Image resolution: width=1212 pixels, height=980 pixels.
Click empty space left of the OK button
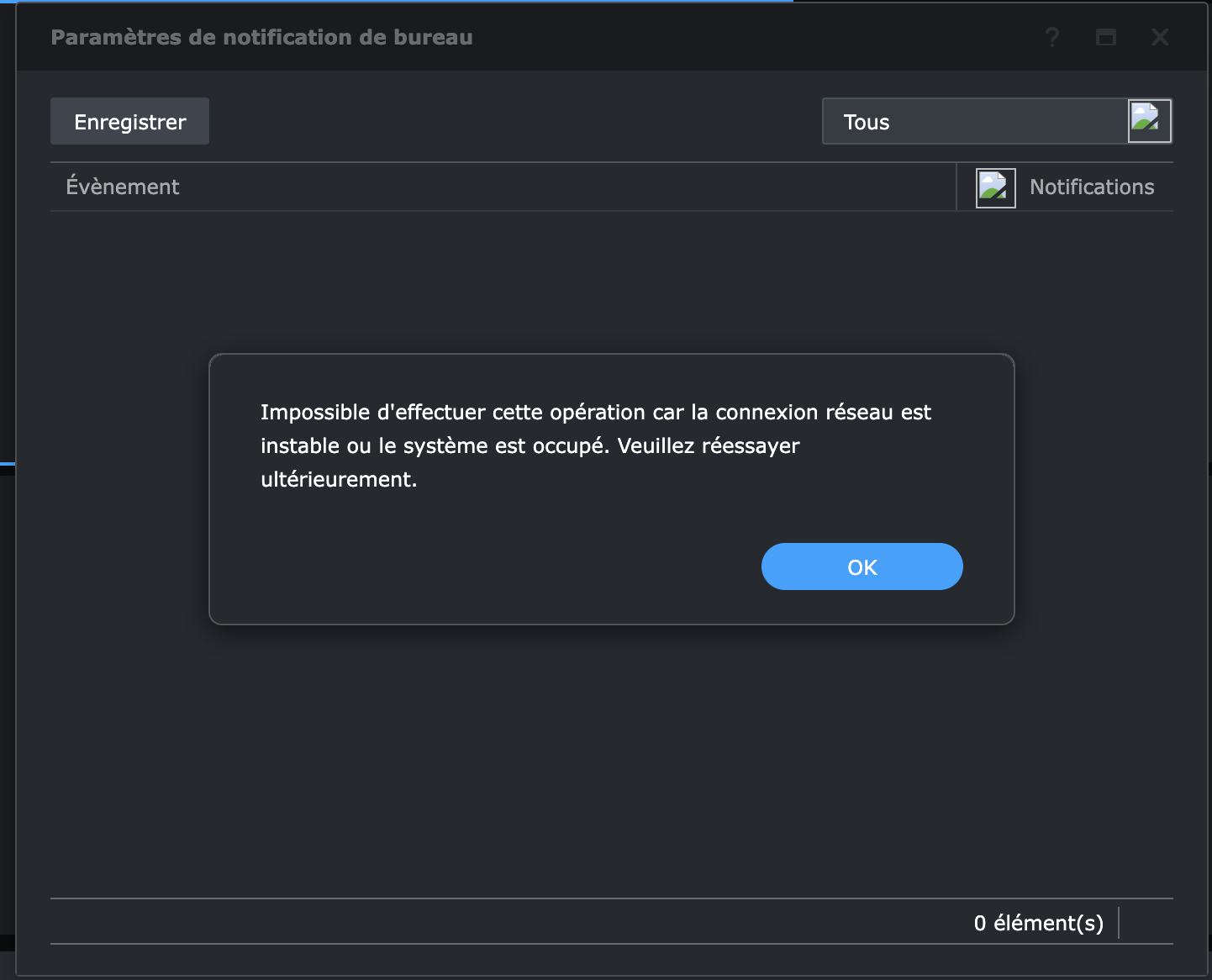click(x=504, y=566)
